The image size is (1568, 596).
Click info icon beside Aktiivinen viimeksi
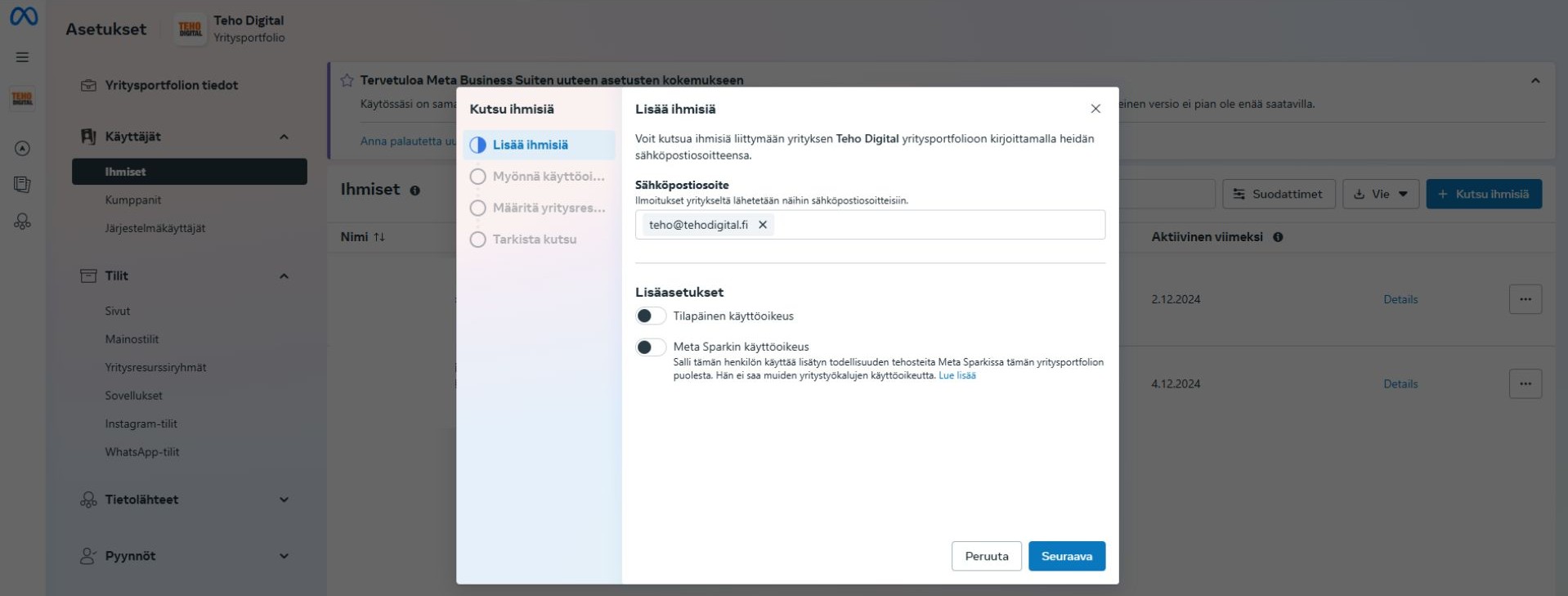[x=1278, y=237]
